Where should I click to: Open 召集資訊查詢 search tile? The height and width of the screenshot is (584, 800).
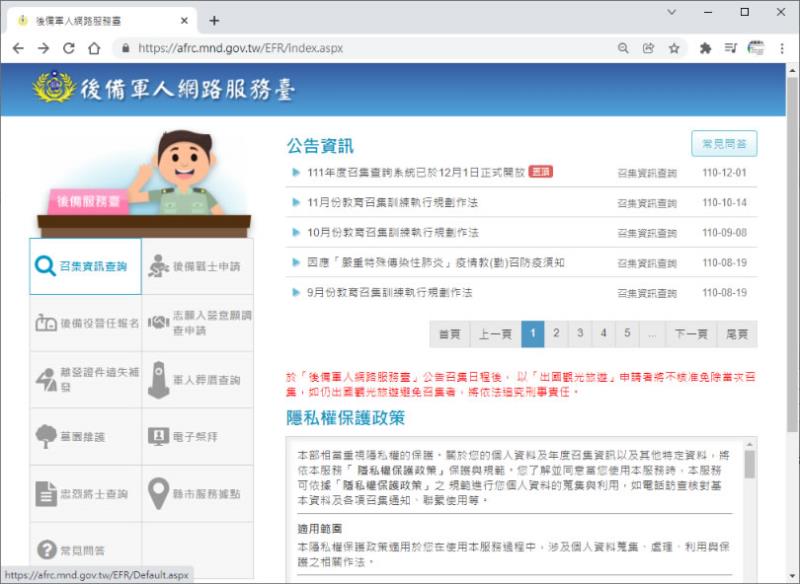click(85, 266)
